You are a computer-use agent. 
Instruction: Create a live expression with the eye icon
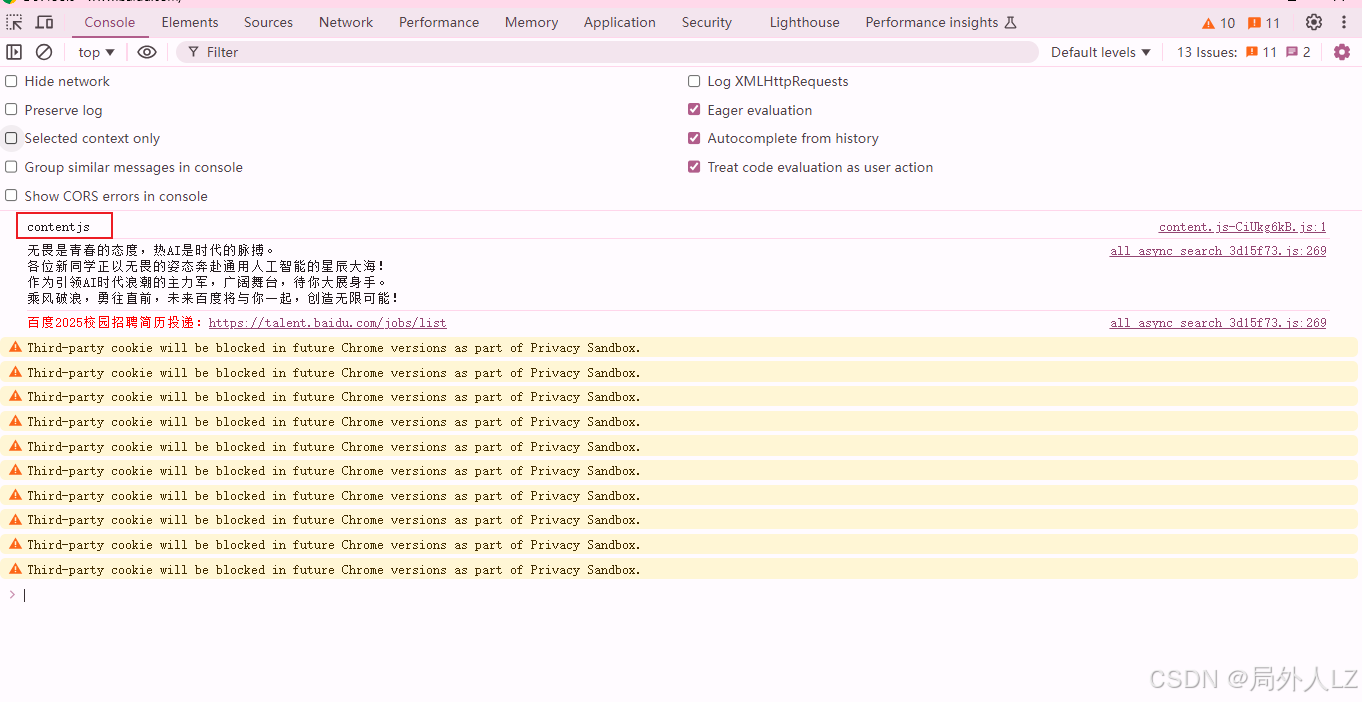(x=146, y=51)
